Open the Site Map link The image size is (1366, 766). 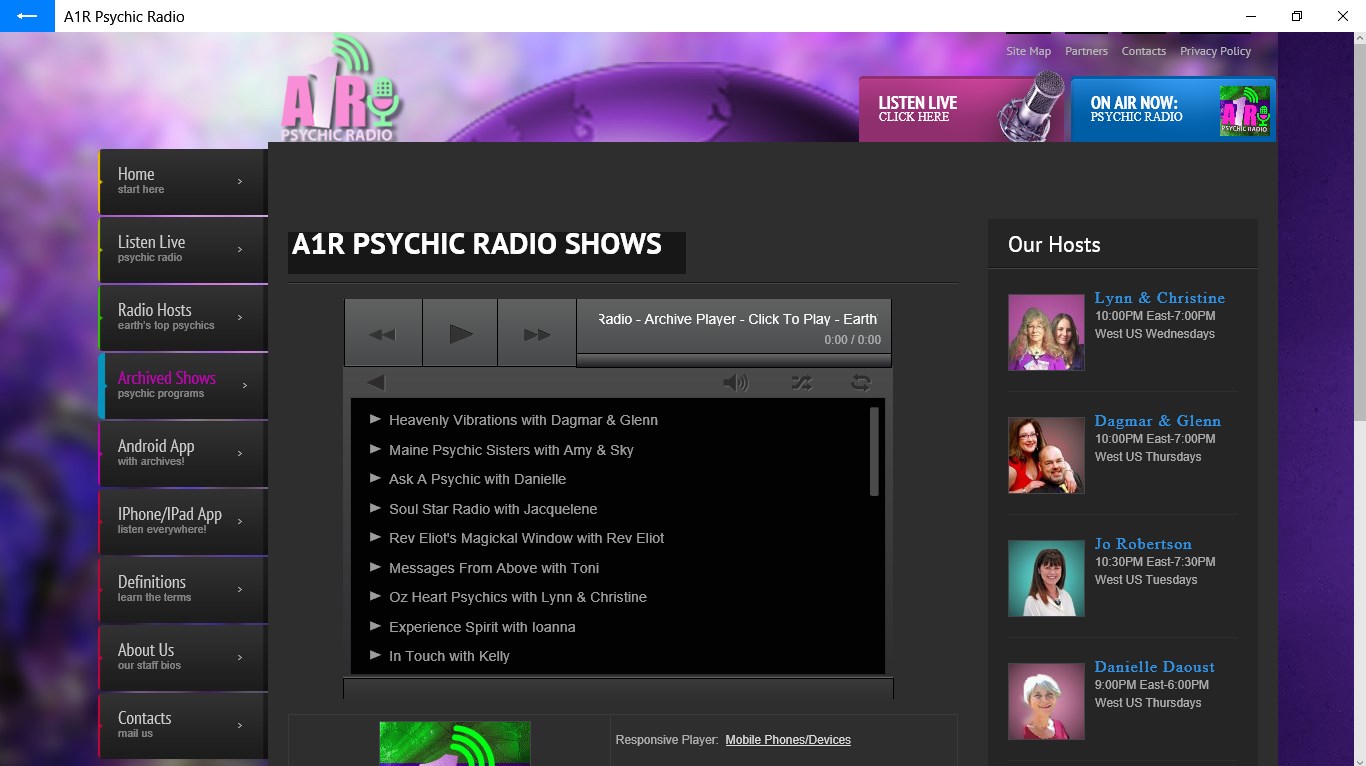(x=1028, y=51)
